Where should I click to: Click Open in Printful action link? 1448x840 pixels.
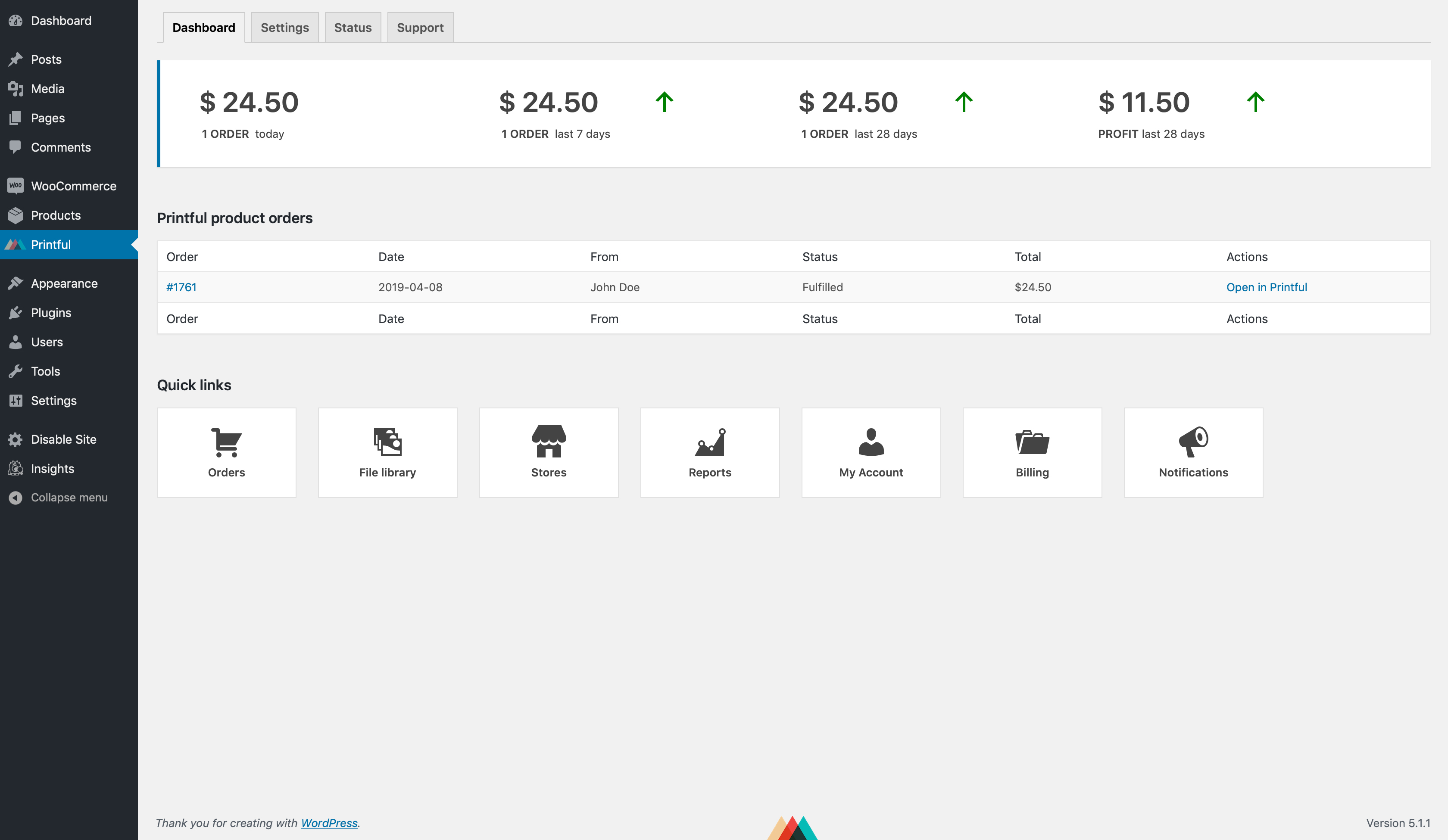pyautogui.click(x=1267, y=287)
